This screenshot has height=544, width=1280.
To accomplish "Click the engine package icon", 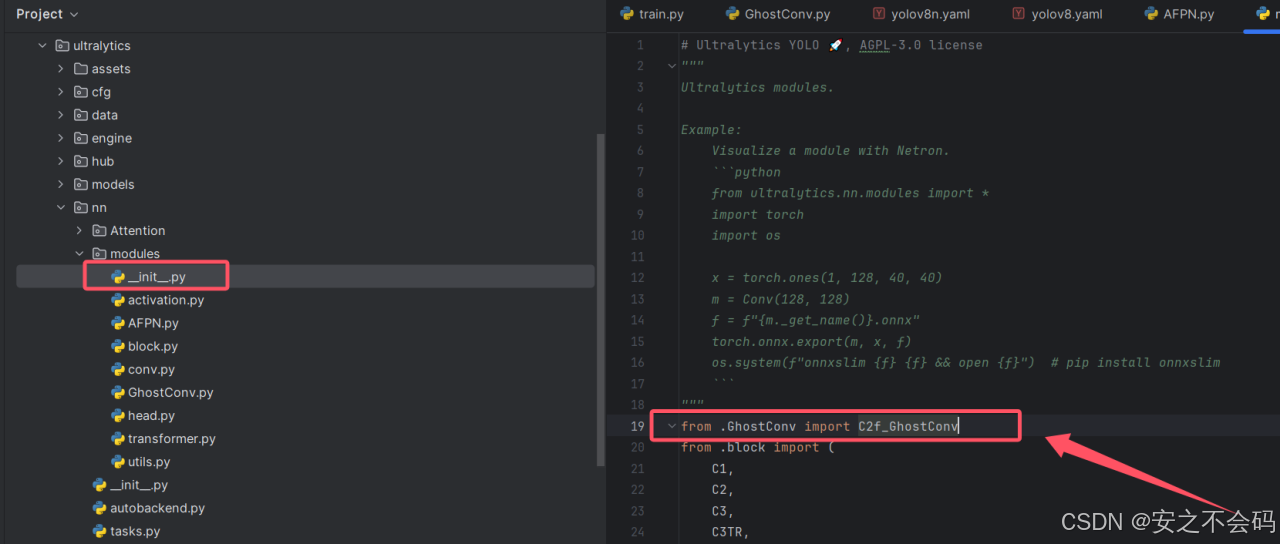I will coord(81,138).
